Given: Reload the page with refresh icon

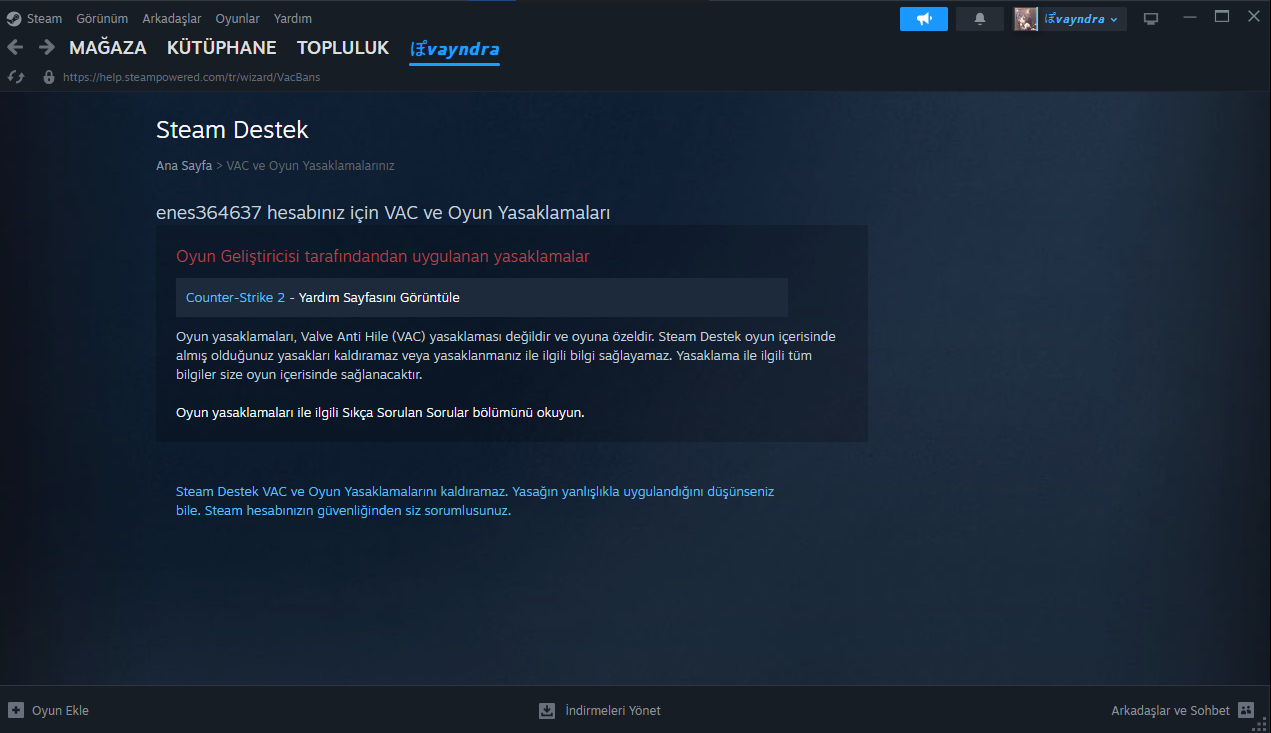Looking at the screenshot, I should (x=16, y=77).
